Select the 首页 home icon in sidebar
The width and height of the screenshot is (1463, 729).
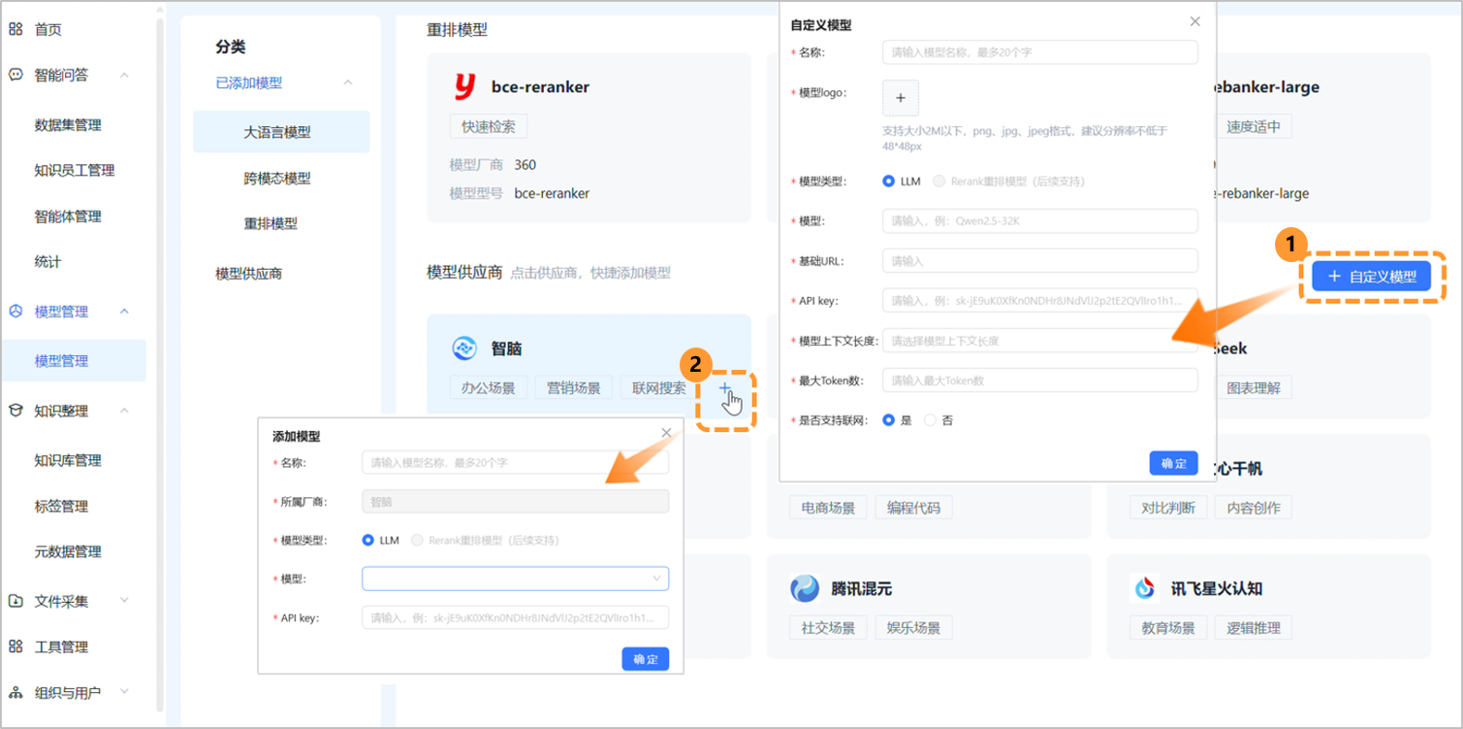[15, 30]
